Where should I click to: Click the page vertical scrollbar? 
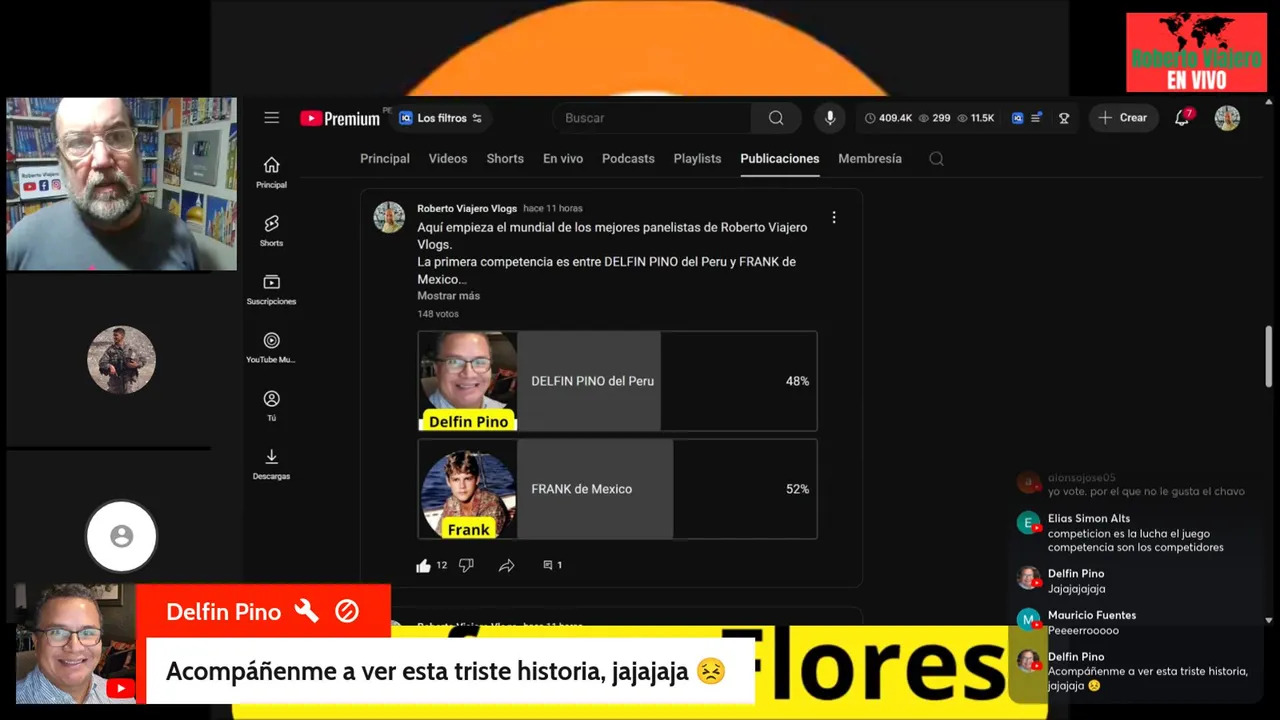click(x=1269, y=355)
